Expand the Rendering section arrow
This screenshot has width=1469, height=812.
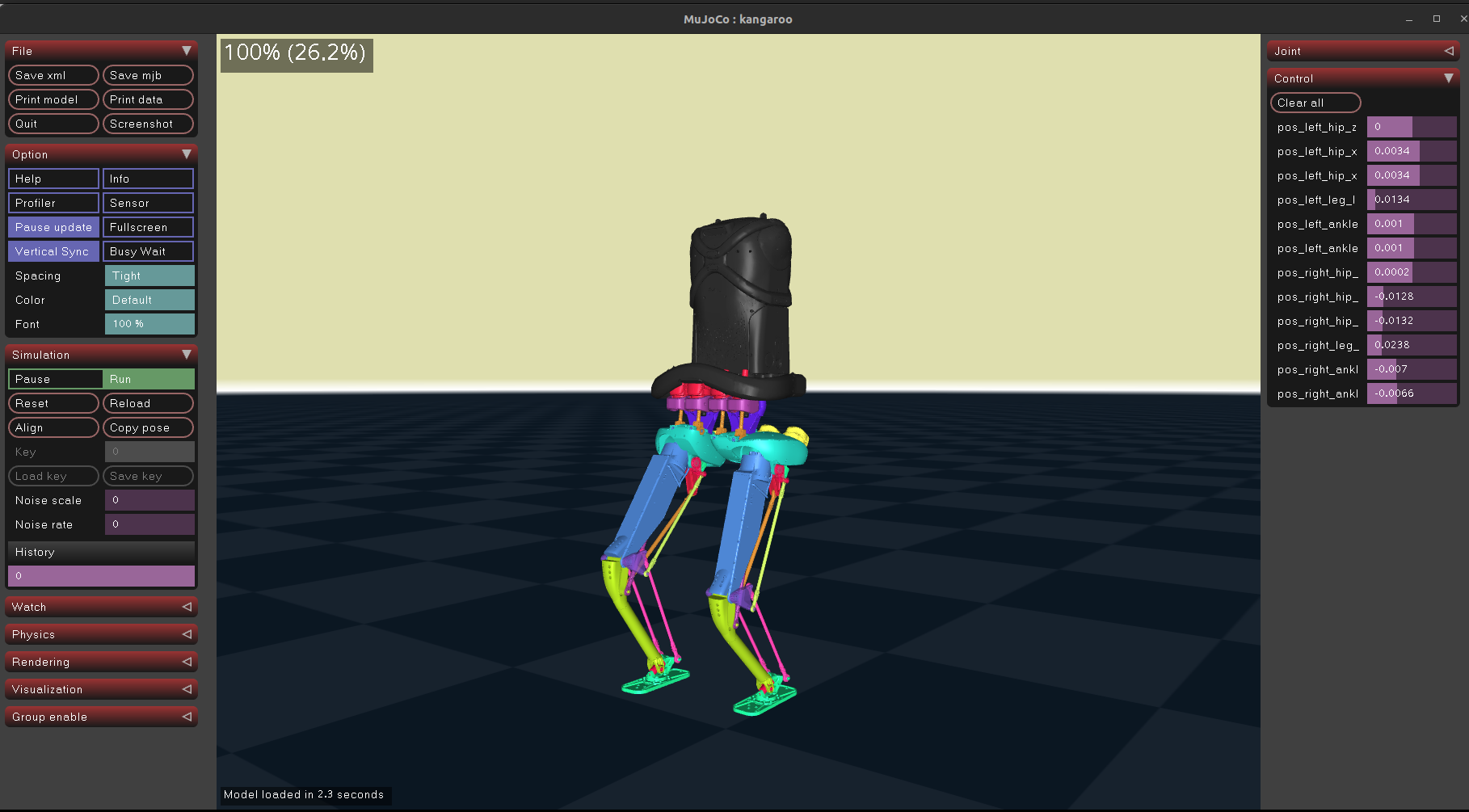point(187,662)
